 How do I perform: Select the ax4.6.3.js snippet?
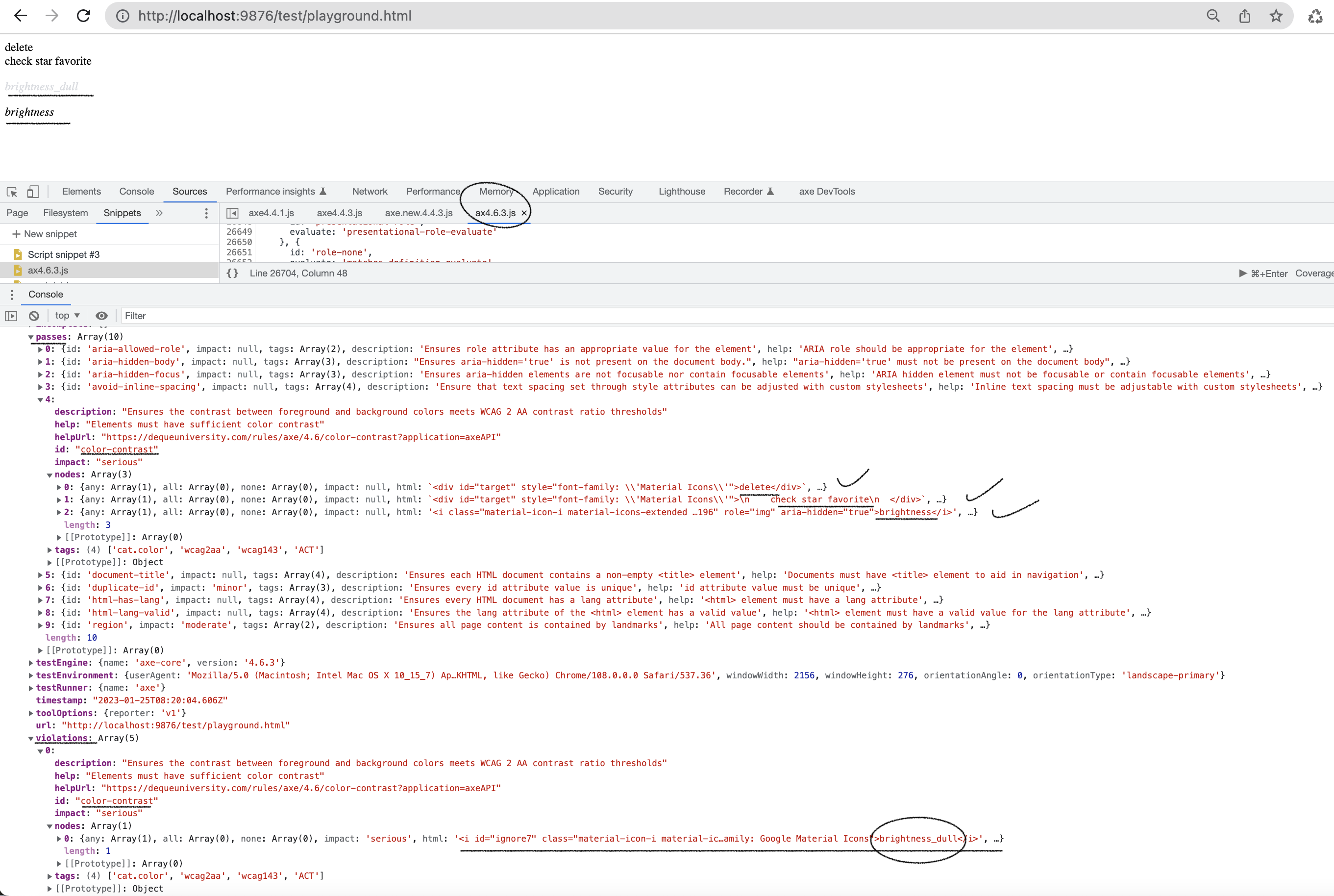[x=48, y=270]
